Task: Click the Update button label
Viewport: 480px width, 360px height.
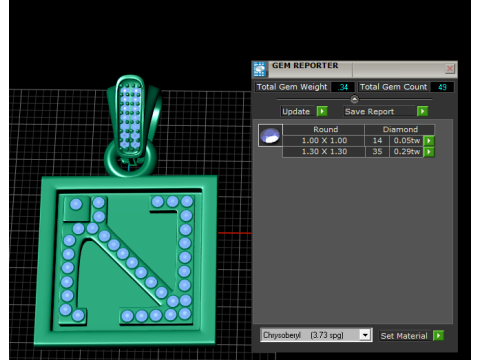Action: [x=296, y=111]
